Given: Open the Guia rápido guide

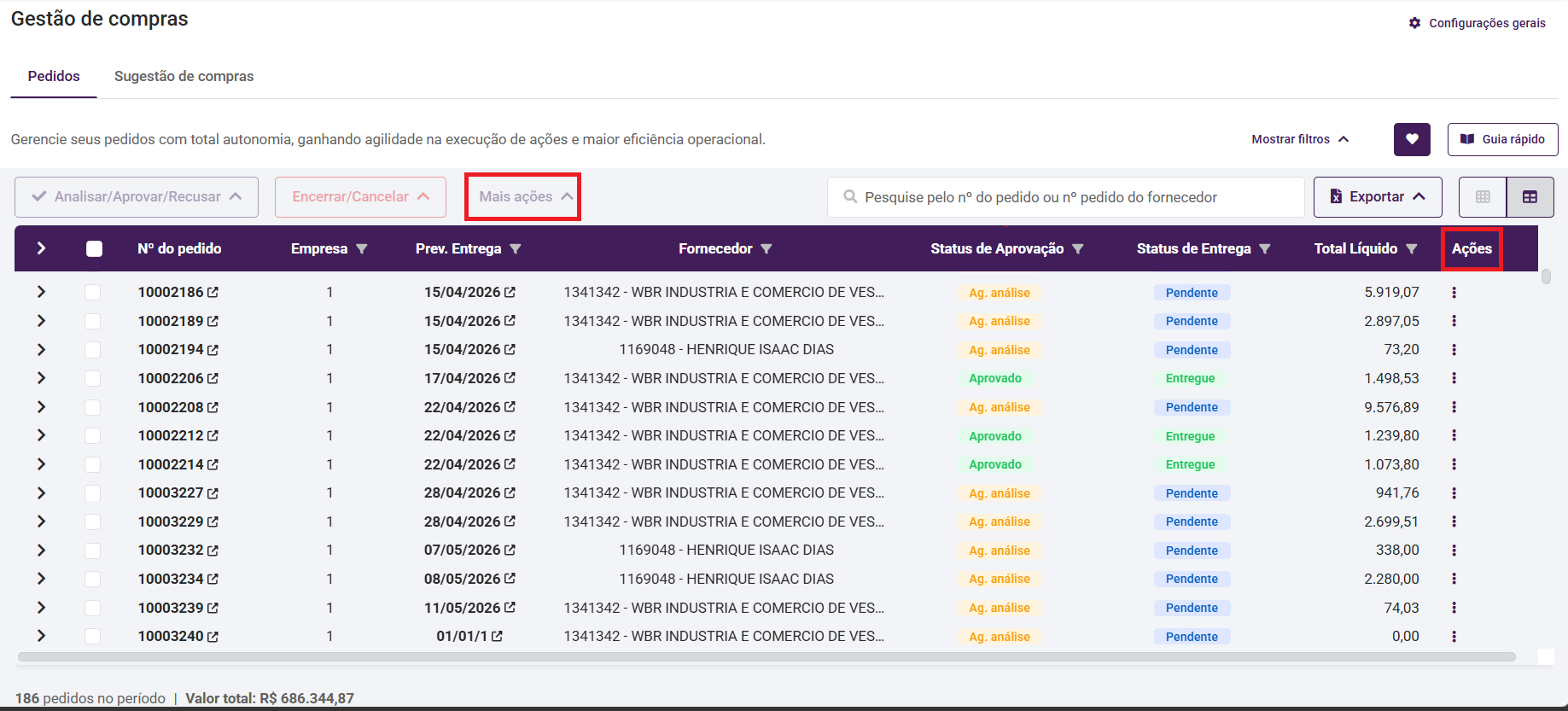Looking at the screenshot, I should coord(1503,139).
